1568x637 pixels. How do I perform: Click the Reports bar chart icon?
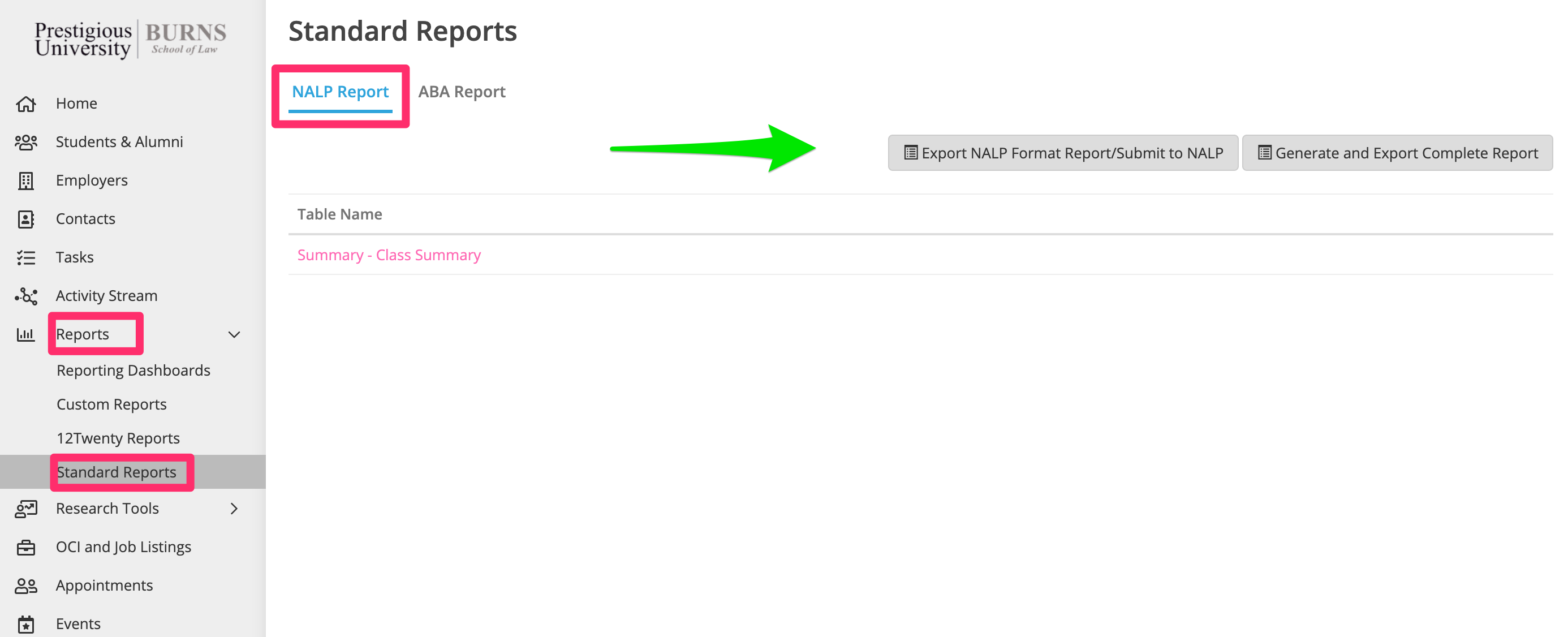point(25,334)
